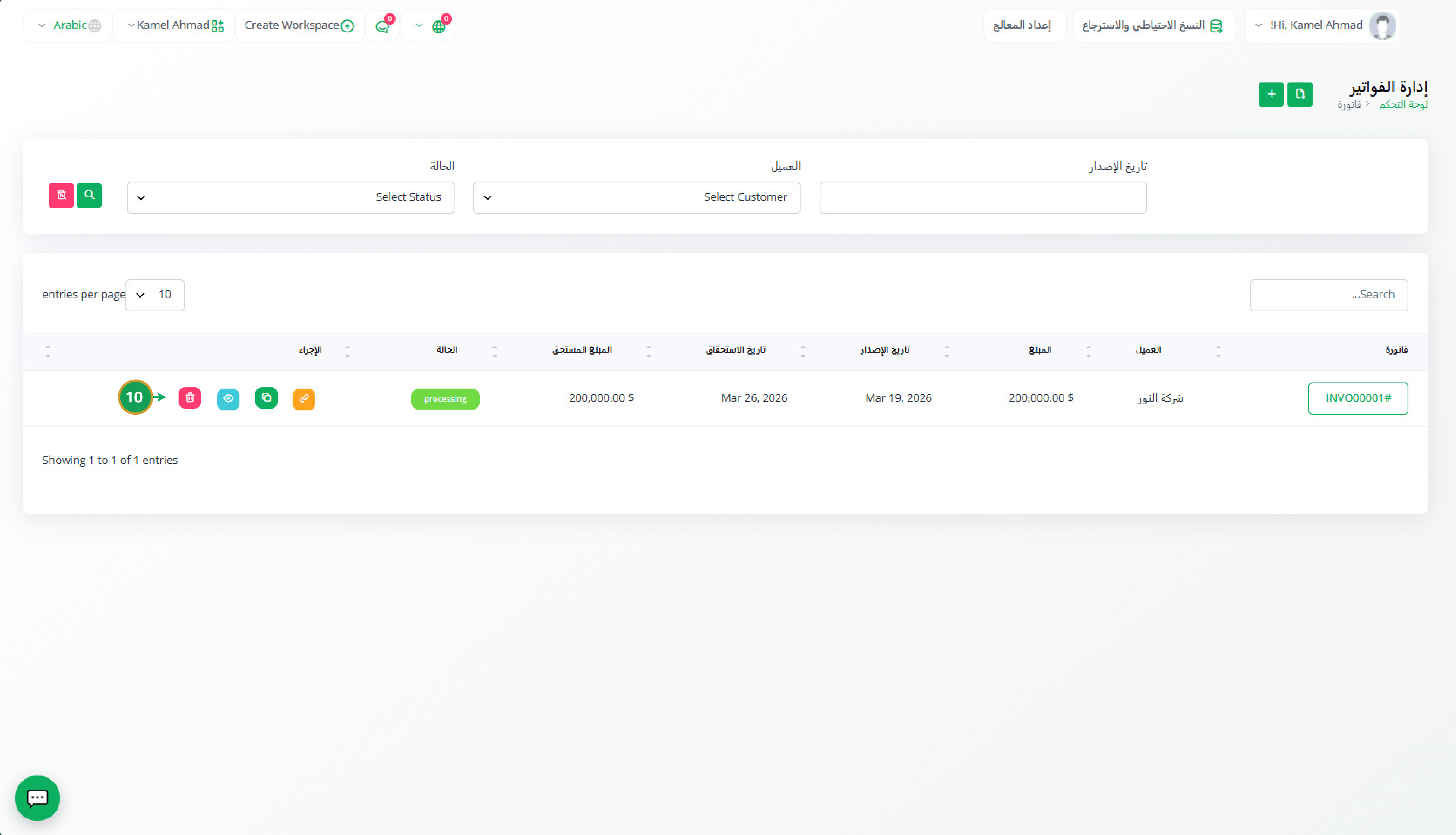Click the green duplicate icon for INVO00001

click(x=267, y=398)
